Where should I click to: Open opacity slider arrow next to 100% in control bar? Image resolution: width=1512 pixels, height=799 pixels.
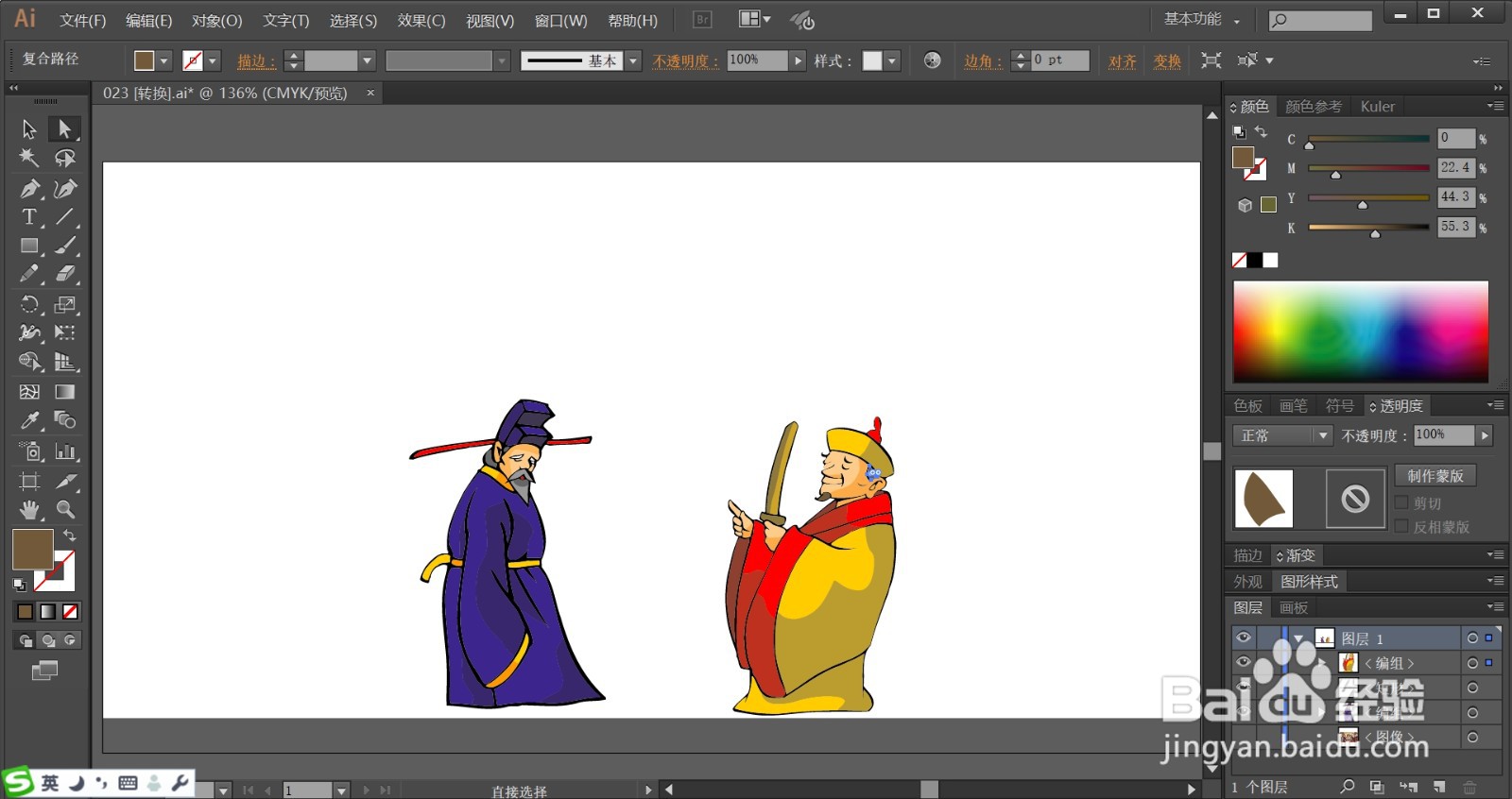(x=799, y=60)
